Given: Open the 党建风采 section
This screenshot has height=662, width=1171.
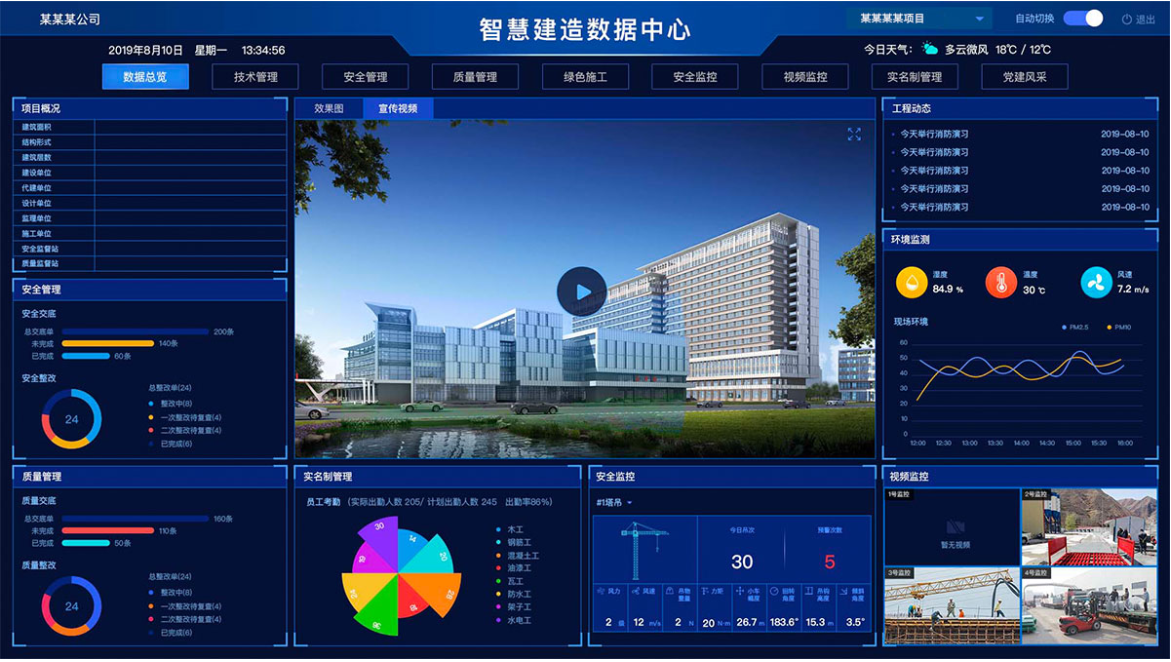Looking at the screenshot, I should [1024, 76].
